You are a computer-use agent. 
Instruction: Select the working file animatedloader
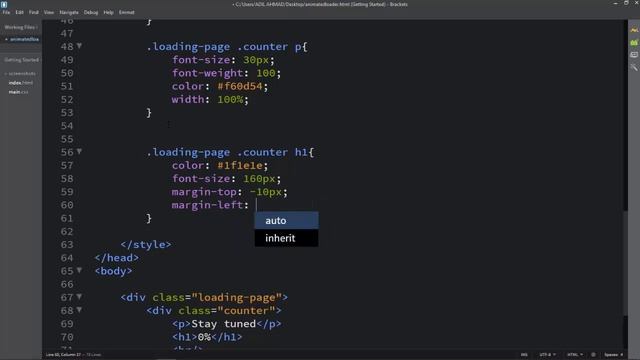click(x=24, y=39)
